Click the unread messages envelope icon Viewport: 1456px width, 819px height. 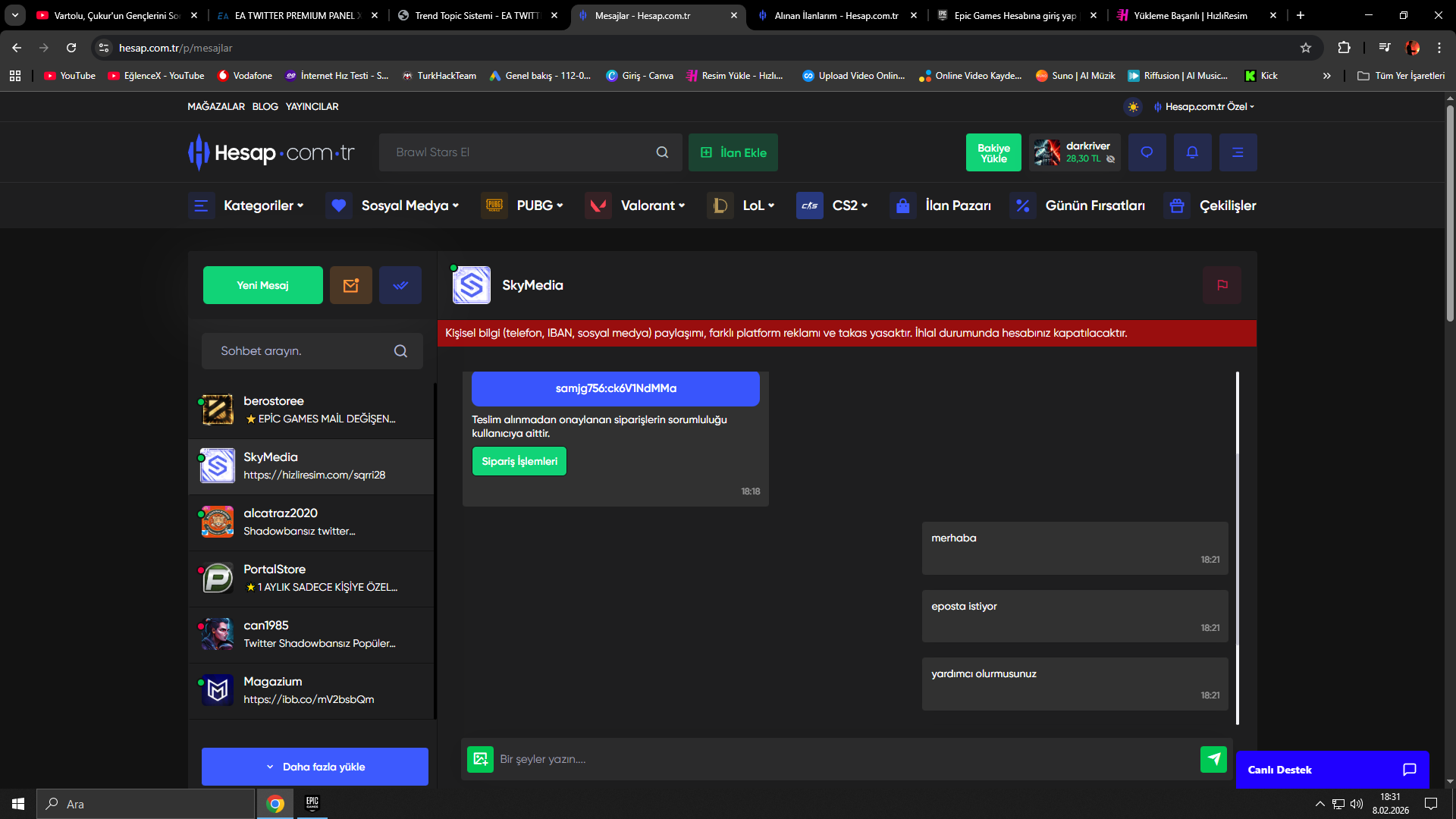tap(350, 285)
